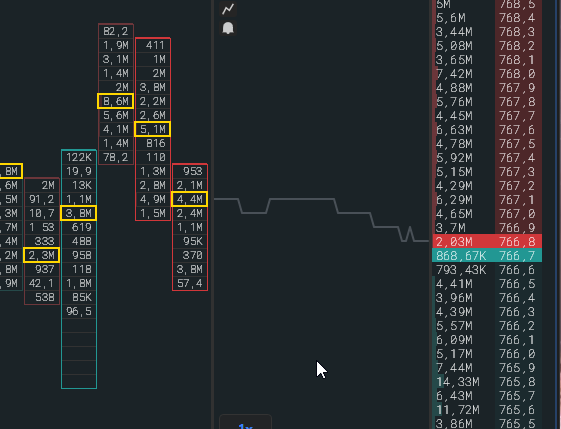Image resolution: width=561 pixels, height=429 pixels.
Task: Click the 78,2 cluster cell
Action: pyautogui.click(x=116, y=157)
